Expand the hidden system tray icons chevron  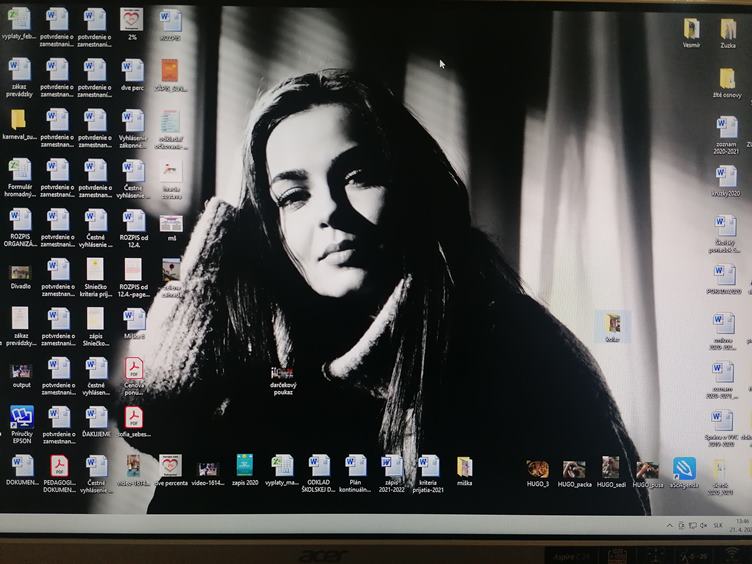click(670, 525)
